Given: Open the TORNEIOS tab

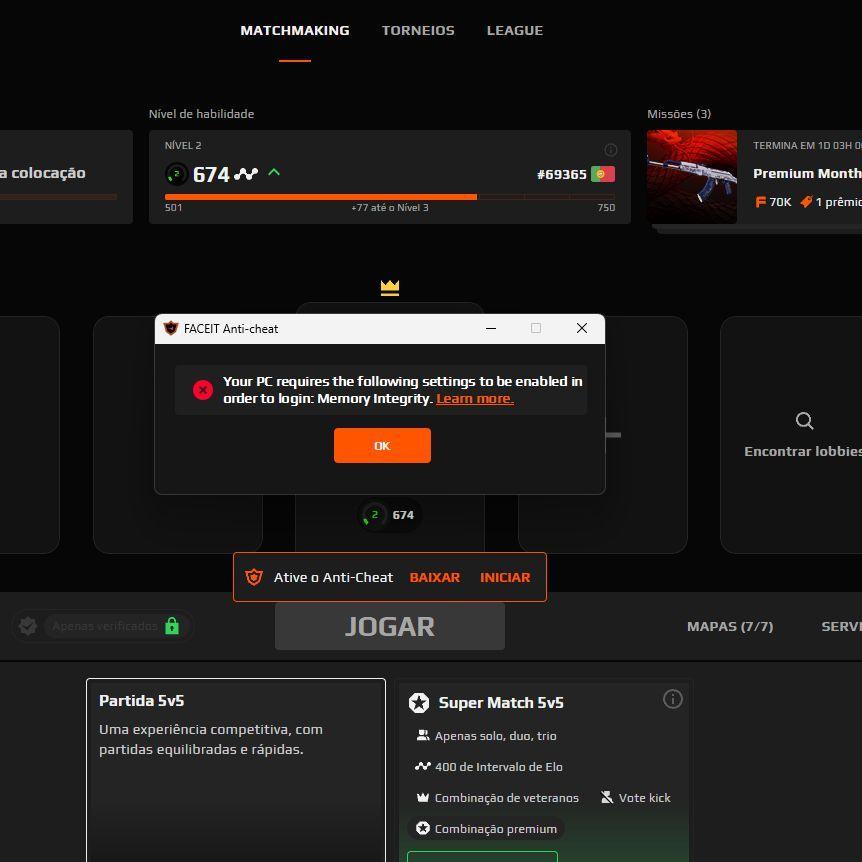Looking at the screenshot, I should click(x=418, y=30).
